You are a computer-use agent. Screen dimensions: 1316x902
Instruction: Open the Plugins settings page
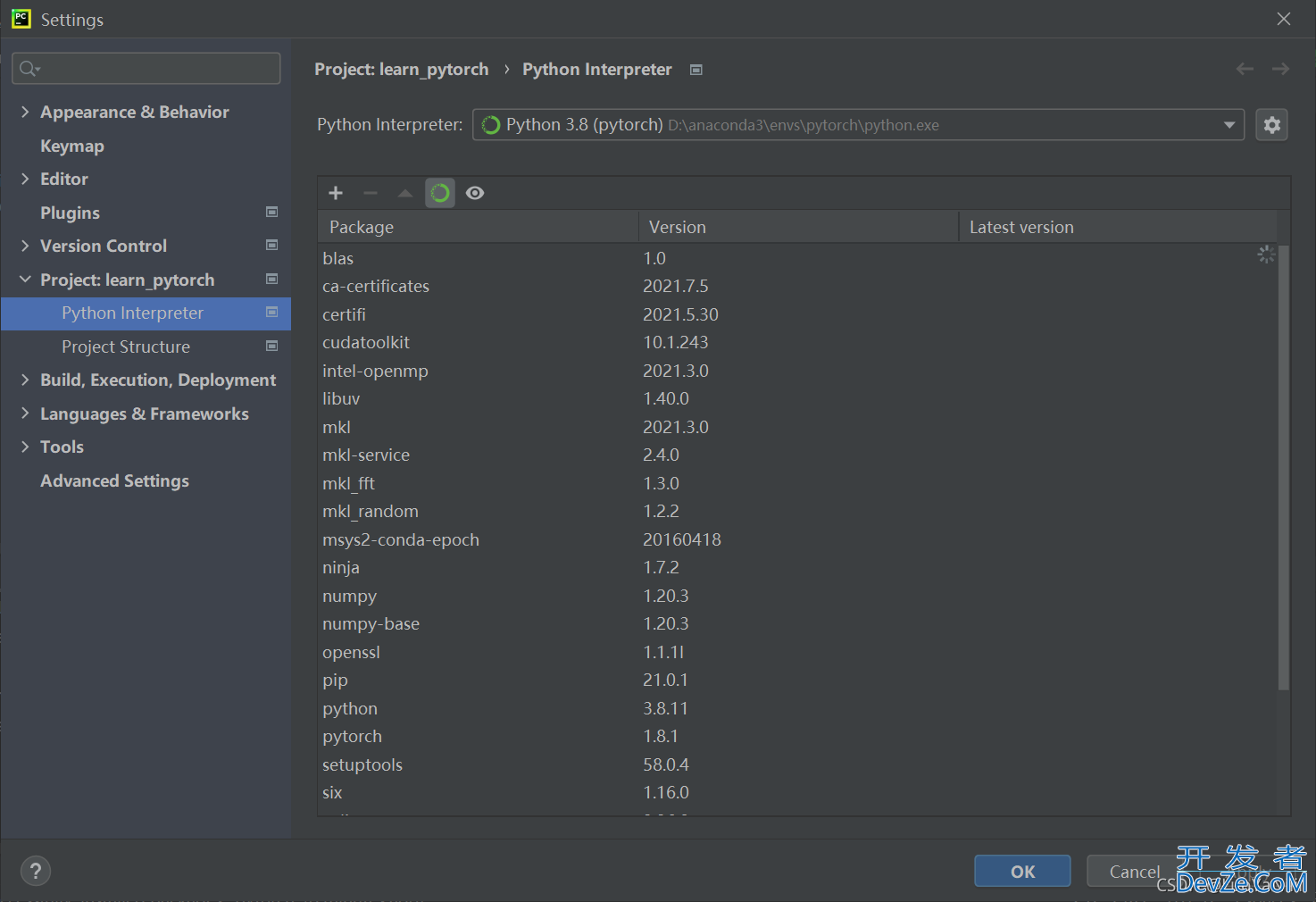[70, 213]
